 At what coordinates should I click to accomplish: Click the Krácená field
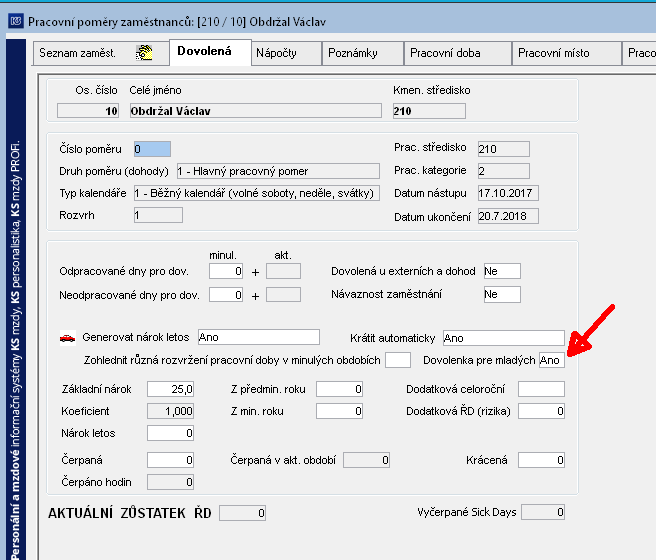[541, 460]
